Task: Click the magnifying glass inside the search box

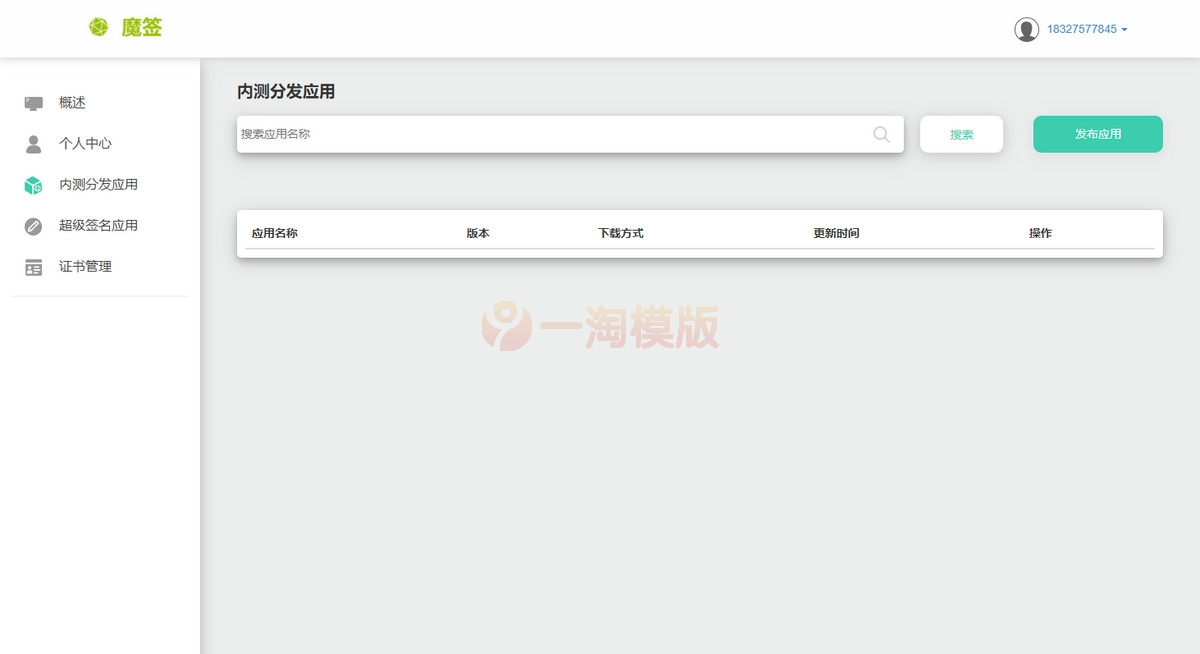Action: click(880, 133)
